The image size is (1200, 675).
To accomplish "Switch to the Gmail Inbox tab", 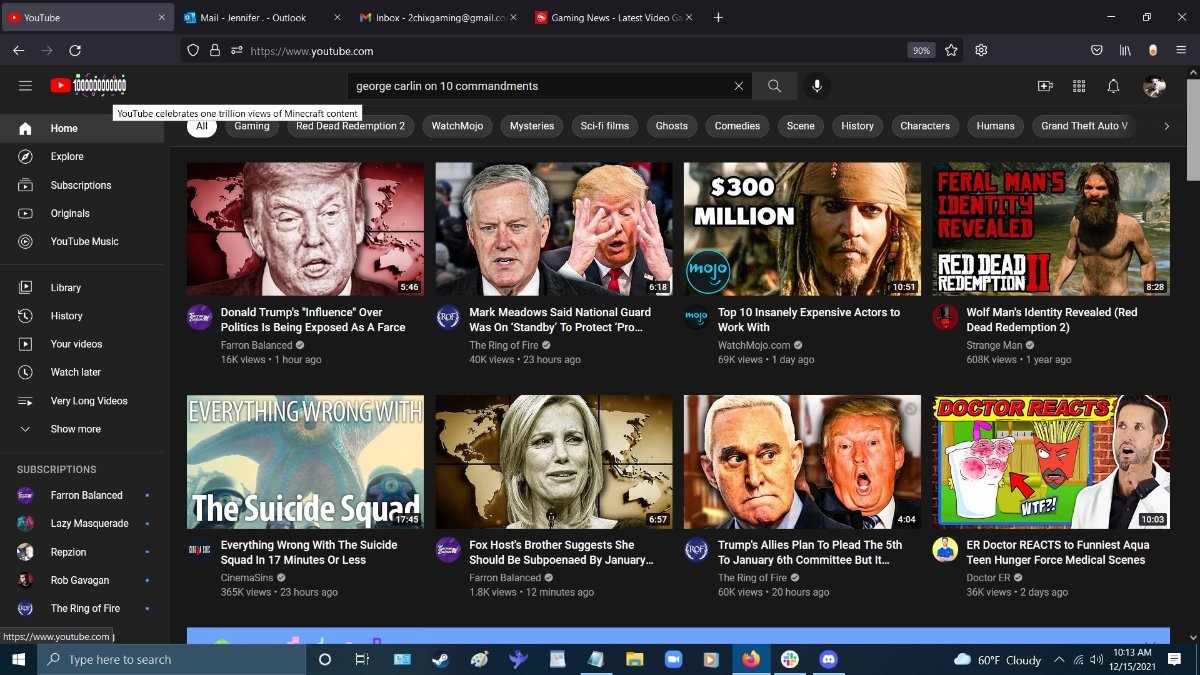I will (438, 17).
